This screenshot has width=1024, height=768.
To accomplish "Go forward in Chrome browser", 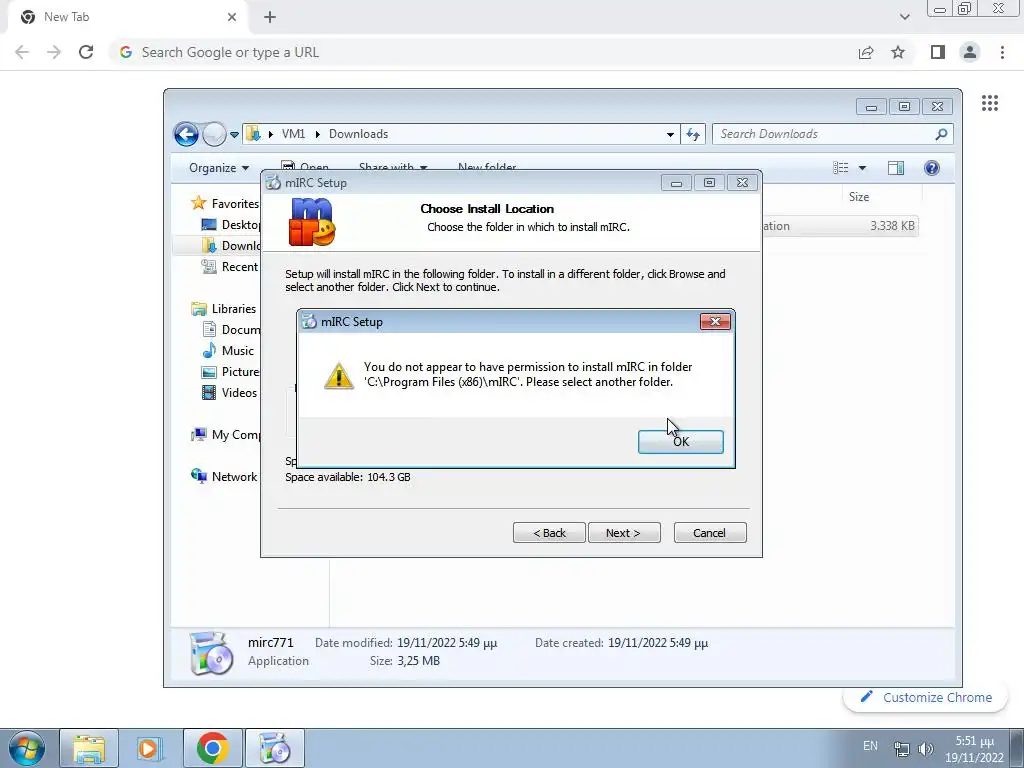I will pyautogui.click(x=54, y=52).
